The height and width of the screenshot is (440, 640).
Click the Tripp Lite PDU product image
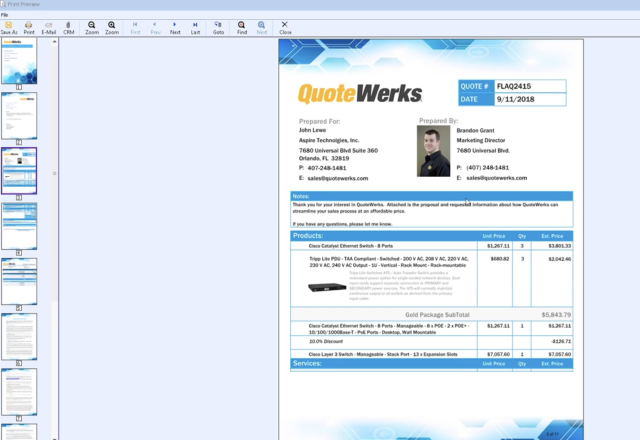(327, 287)
